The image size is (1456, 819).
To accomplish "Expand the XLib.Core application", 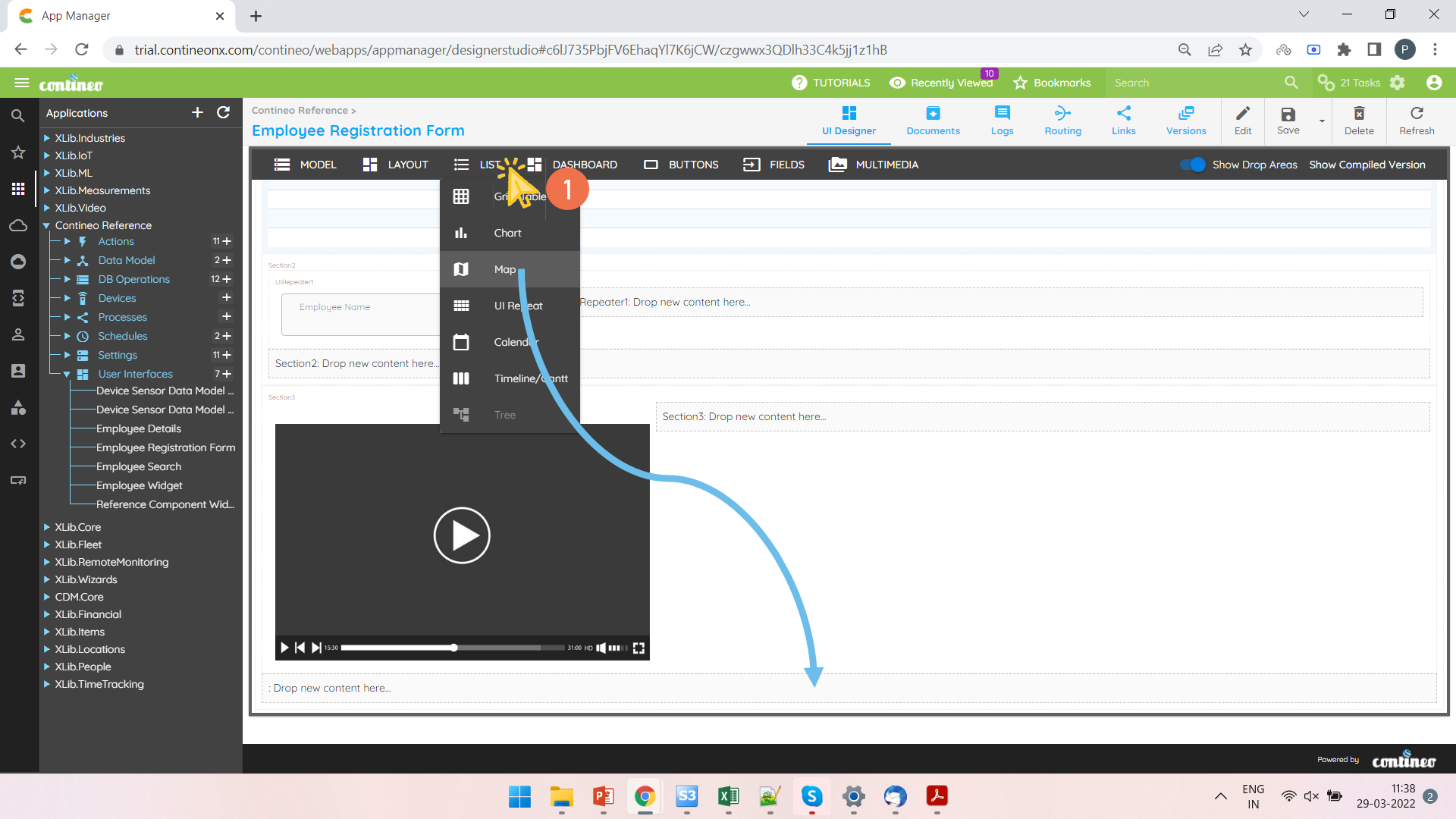I will coord(46,527).
